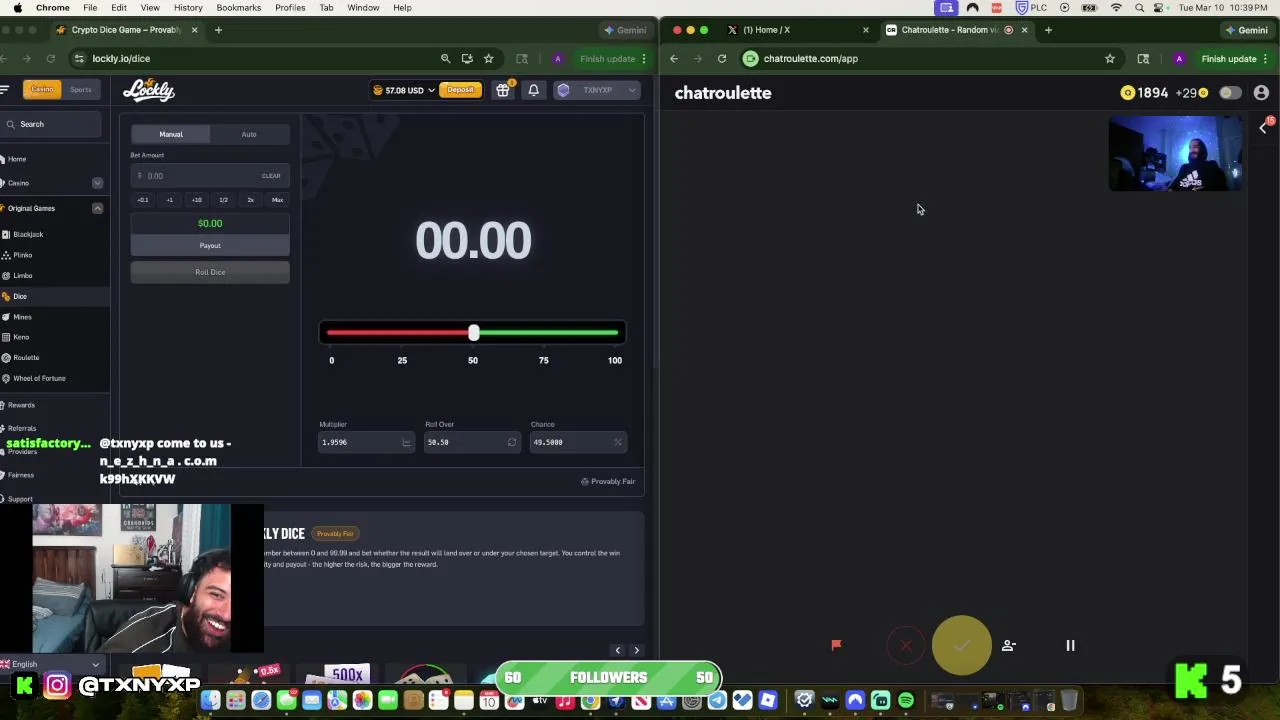Click the dice roll-over slider handle
1280x720 pixels.
click(474, 333)
